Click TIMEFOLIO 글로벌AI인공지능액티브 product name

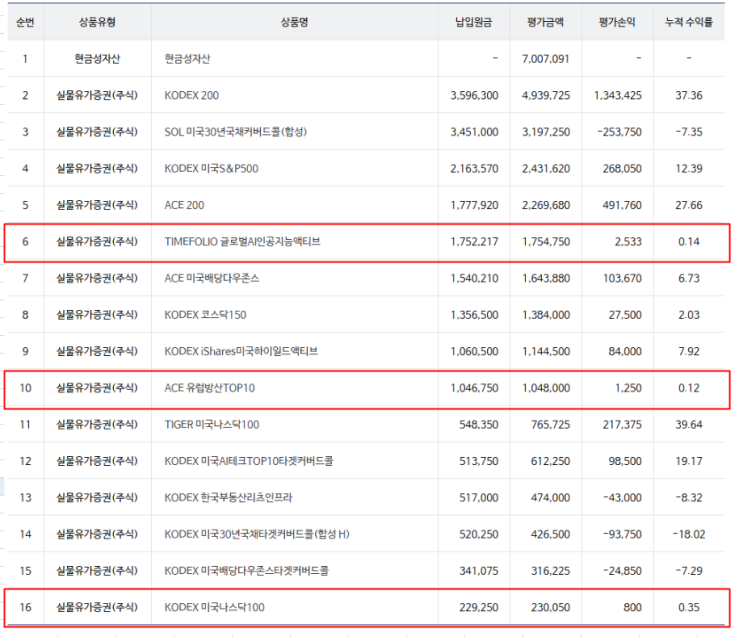click(x=242, y=242)
